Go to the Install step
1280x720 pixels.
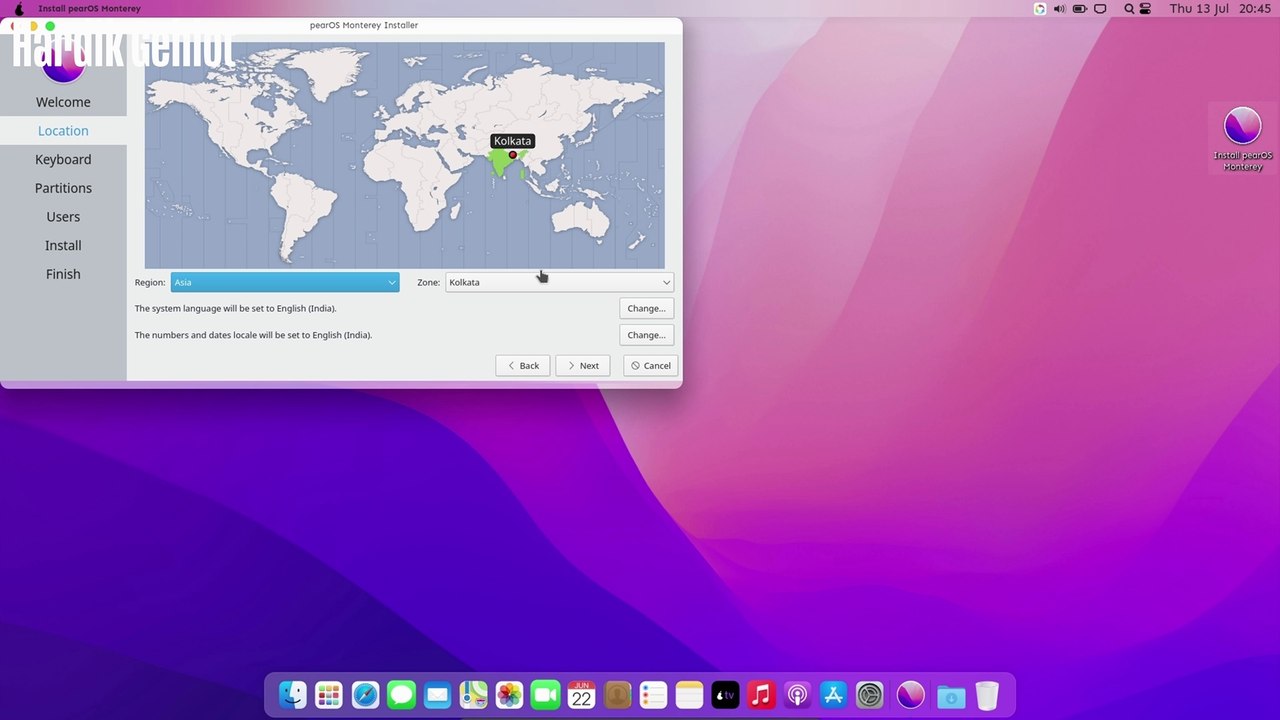click(63, 245)
